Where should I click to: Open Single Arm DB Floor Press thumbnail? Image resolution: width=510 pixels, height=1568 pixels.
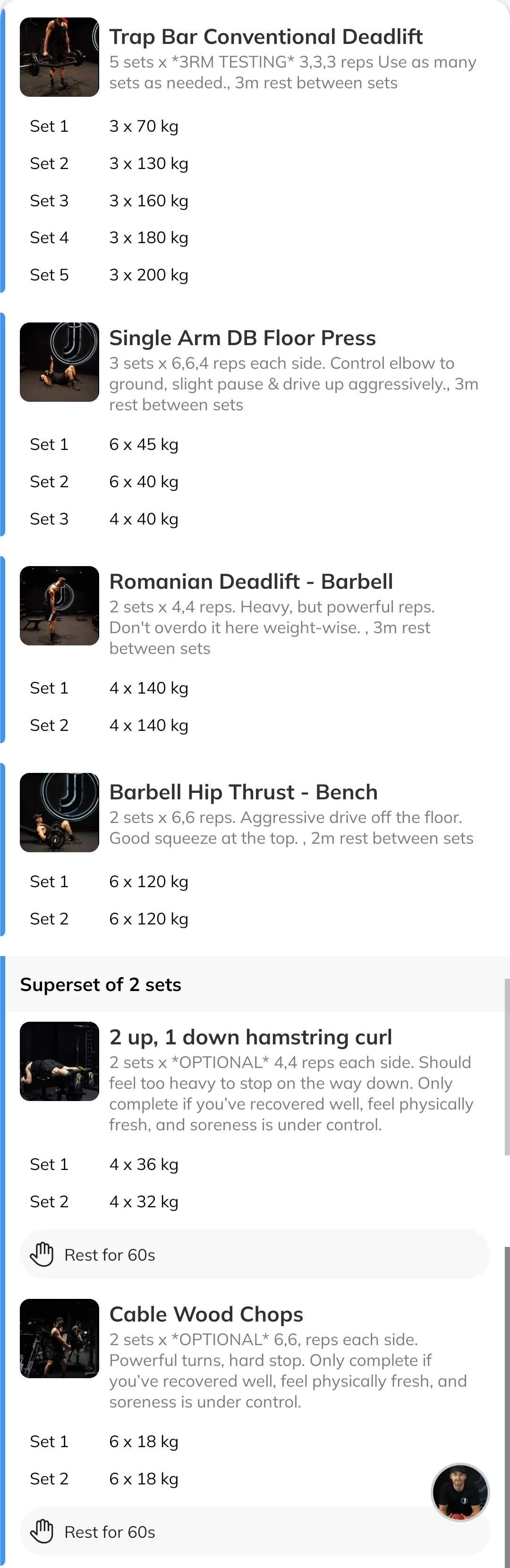click(x=59, y=362)
